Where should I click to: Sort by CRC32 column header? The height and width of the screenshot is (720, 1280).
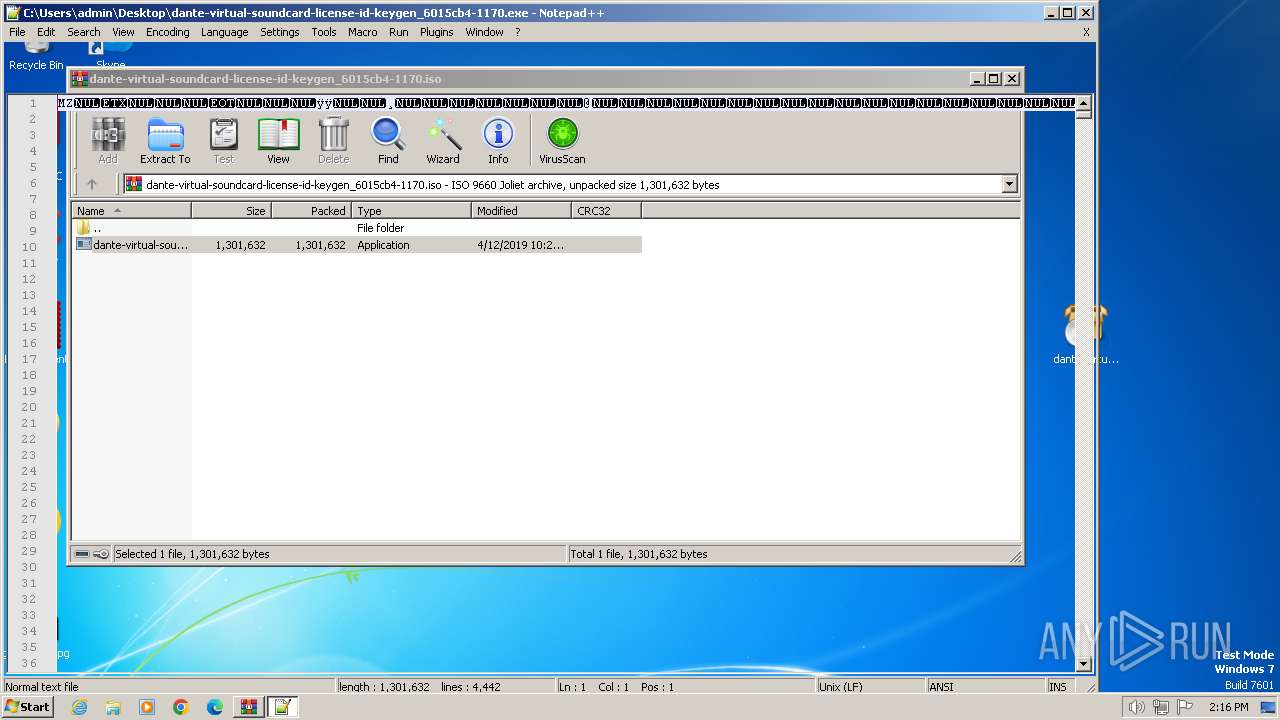[606, 211]
